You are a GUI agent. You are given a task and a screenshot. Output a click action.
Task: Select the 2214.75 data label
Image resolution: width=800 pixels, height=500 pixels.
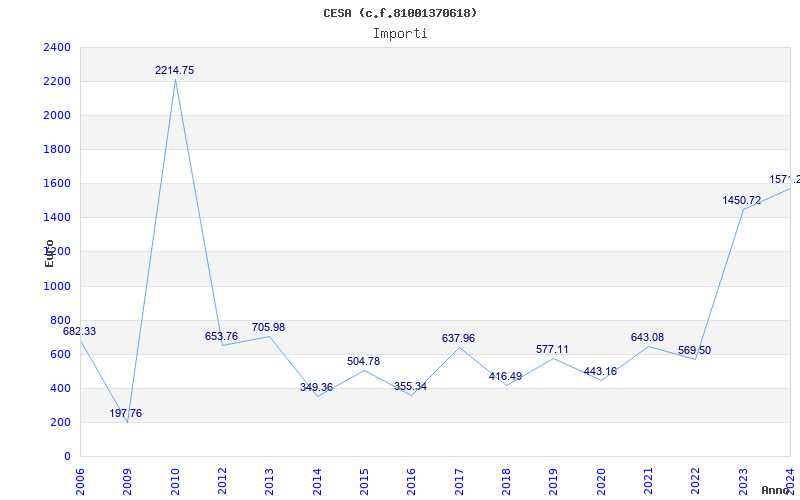pyautogui.click(x=174, y=70)
